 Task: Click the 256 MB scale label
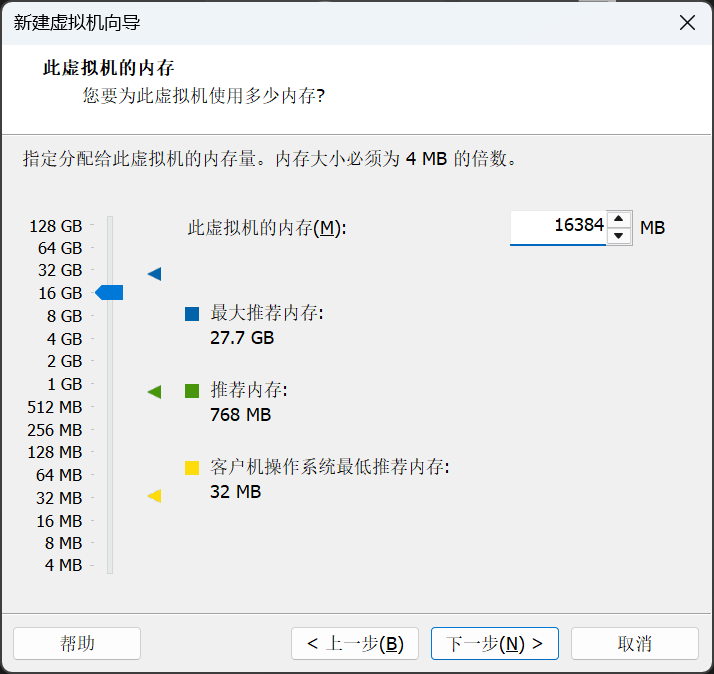(55, 429)
